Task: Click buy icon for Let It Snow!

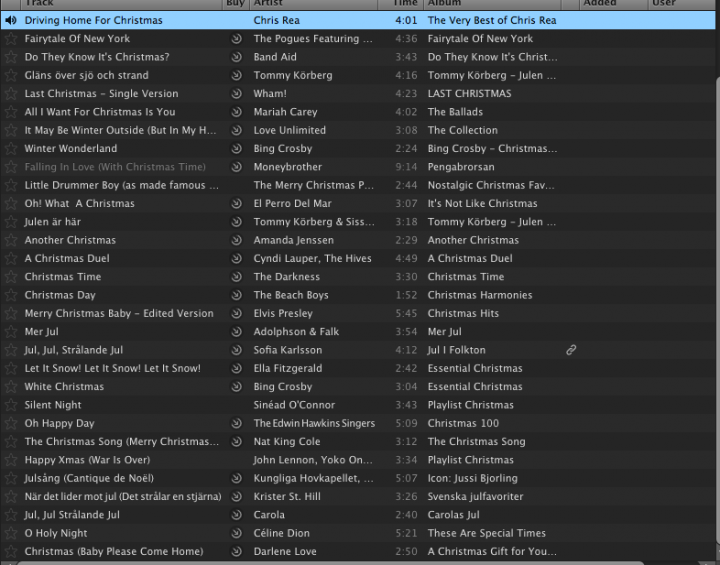Action: 236,368
